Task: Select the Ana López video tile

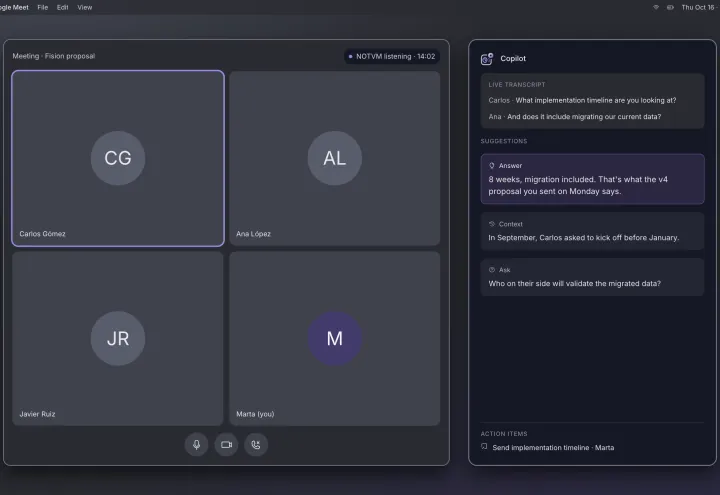Action: (x=335, y=158)
